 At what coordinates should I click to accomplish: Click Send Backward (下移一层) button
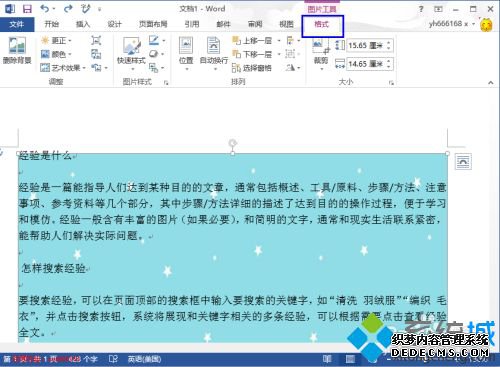point(253,54)
